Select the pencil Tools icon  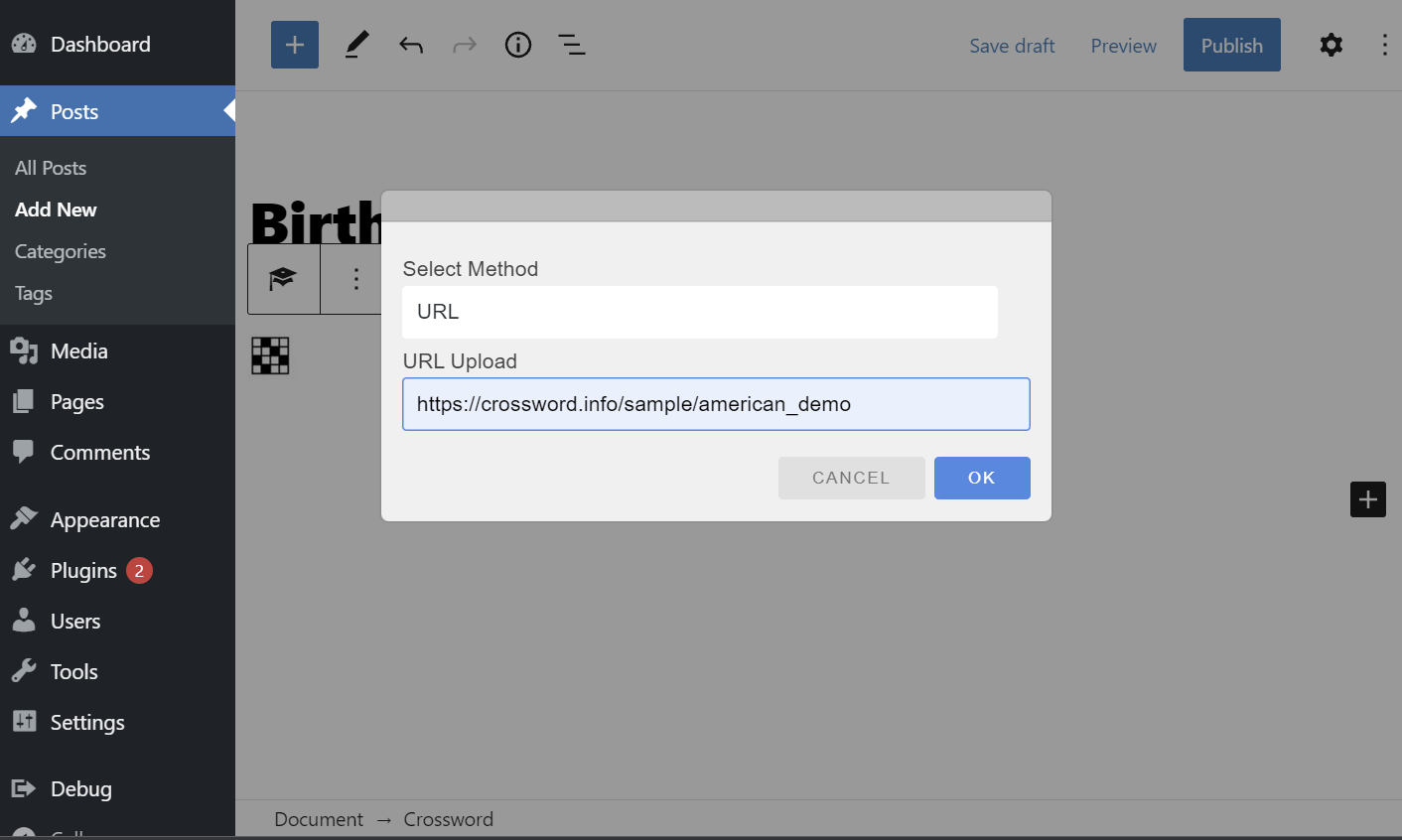click(356, 45)
